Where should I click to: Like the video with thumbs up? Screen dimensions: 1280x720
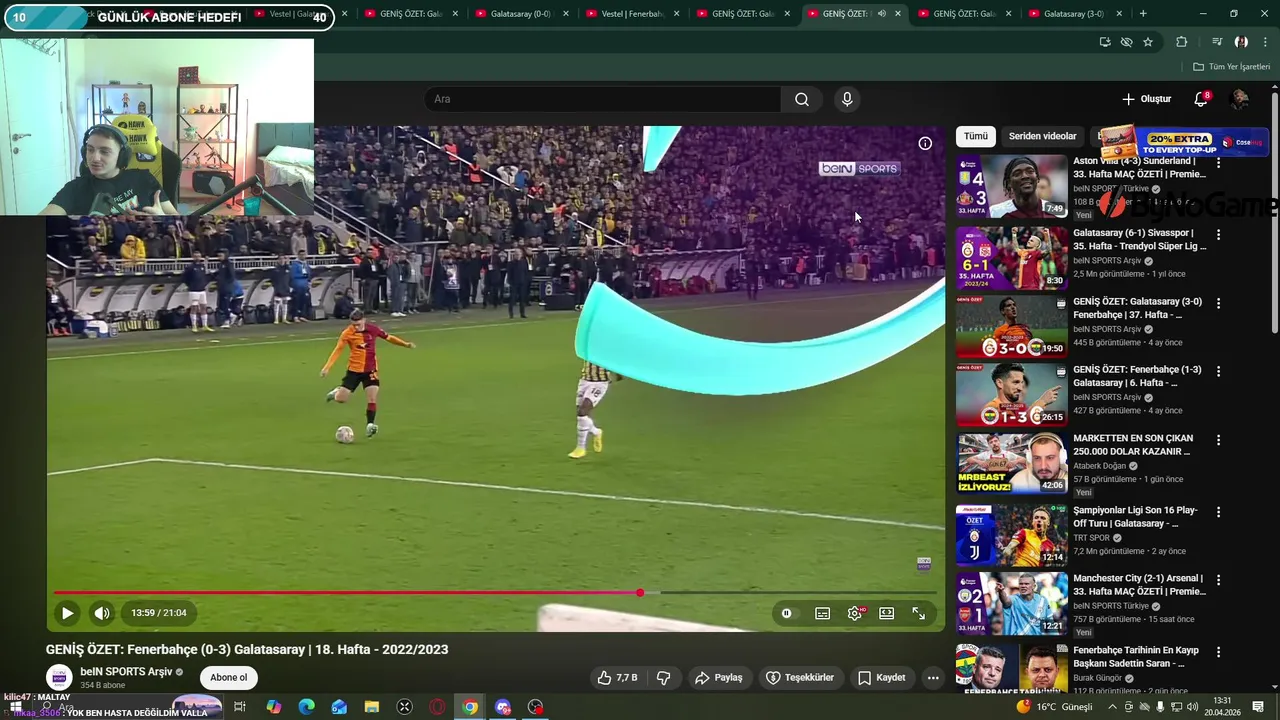point(617,677)
